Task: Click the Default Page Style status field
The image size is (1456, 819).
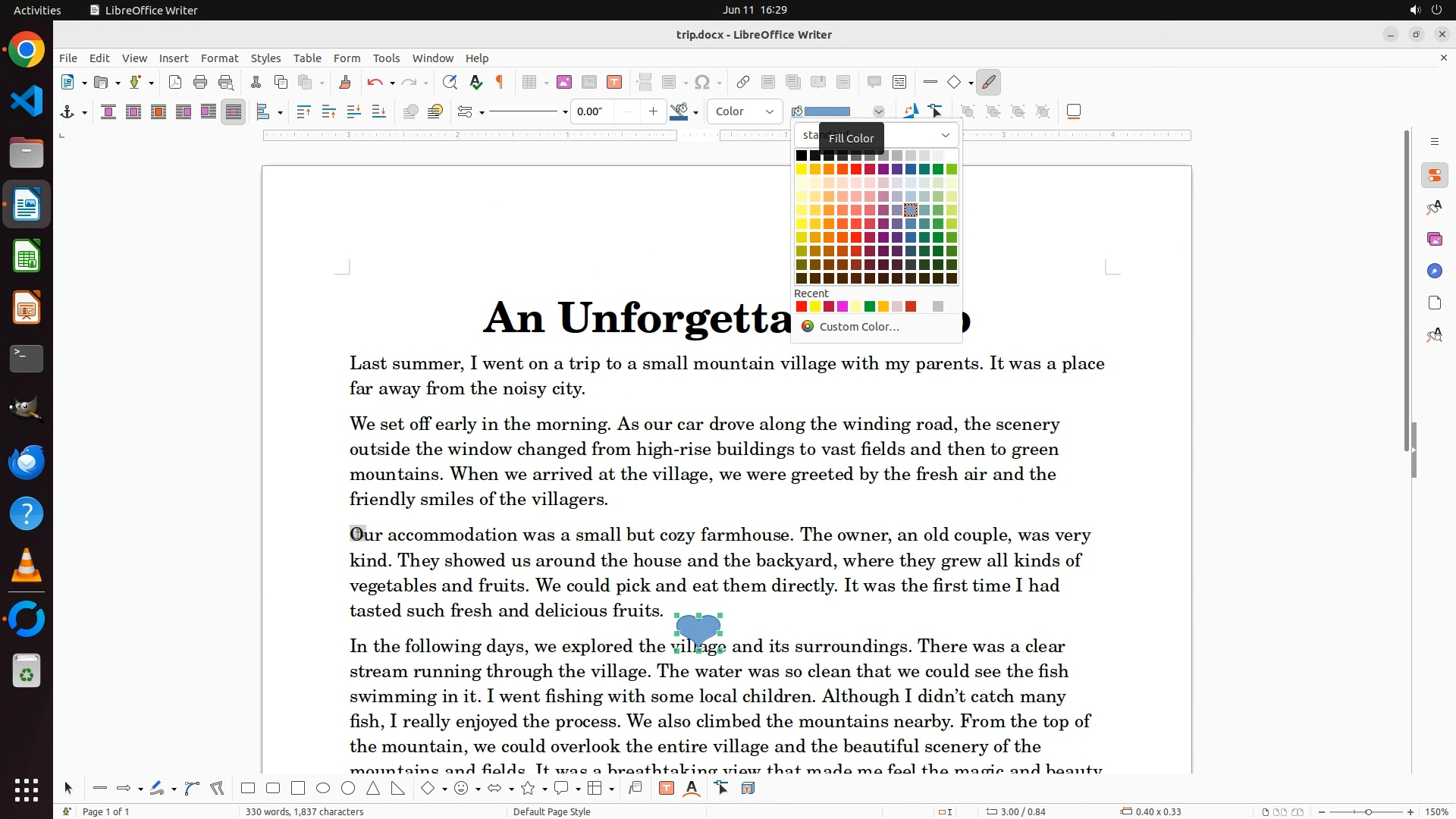Action: pos(551,811)
